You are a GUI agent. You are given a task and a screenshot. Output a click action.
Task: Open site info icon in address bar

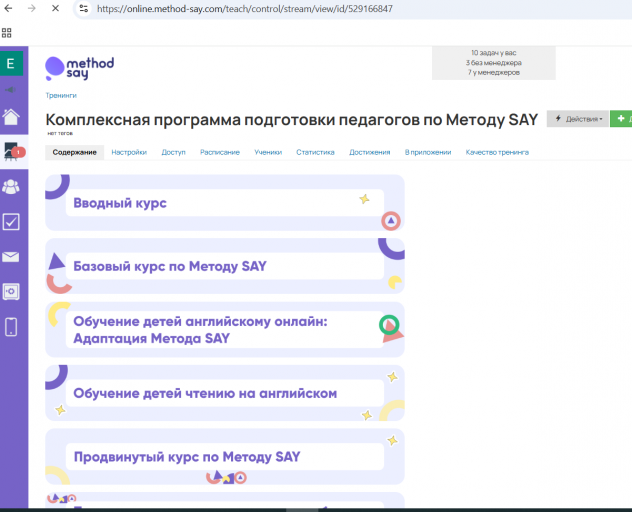(83, 8)
